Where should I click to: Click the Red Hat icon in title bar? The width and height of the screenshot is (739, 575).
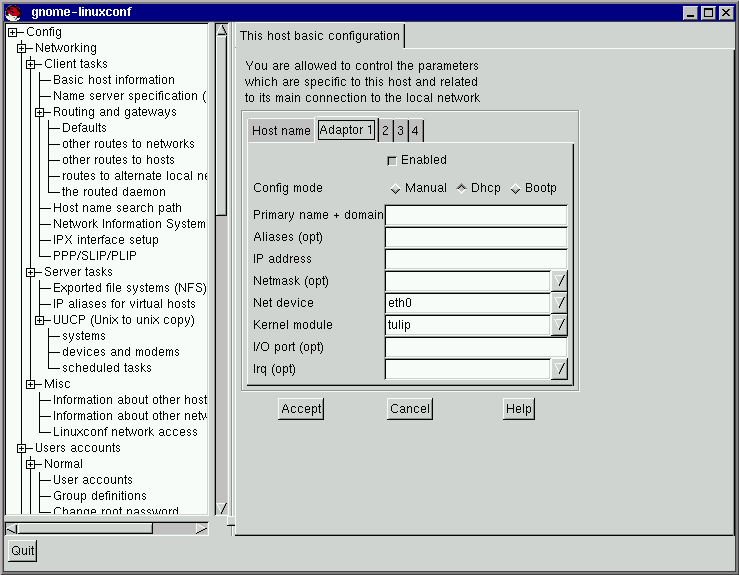point(12,12)
